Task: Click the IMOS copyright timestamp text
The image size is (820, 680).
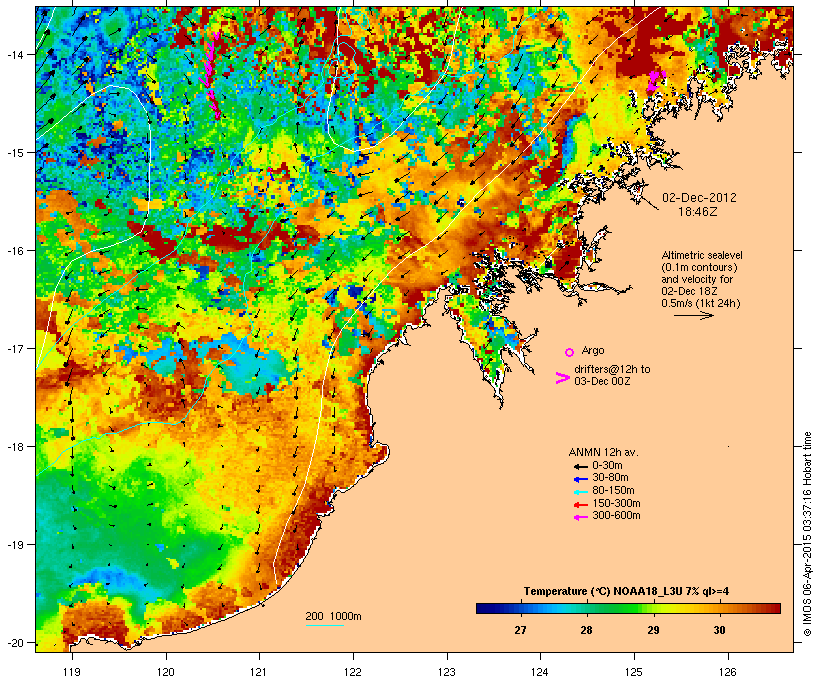Action: click(807, 534)
